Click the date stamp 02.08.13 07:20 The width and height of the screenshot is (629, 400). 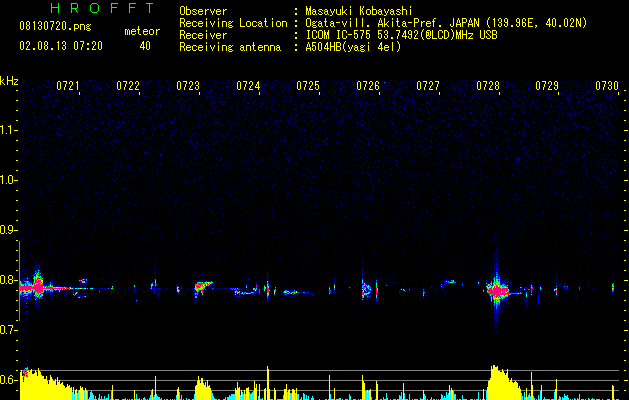(x=61, y=46)
